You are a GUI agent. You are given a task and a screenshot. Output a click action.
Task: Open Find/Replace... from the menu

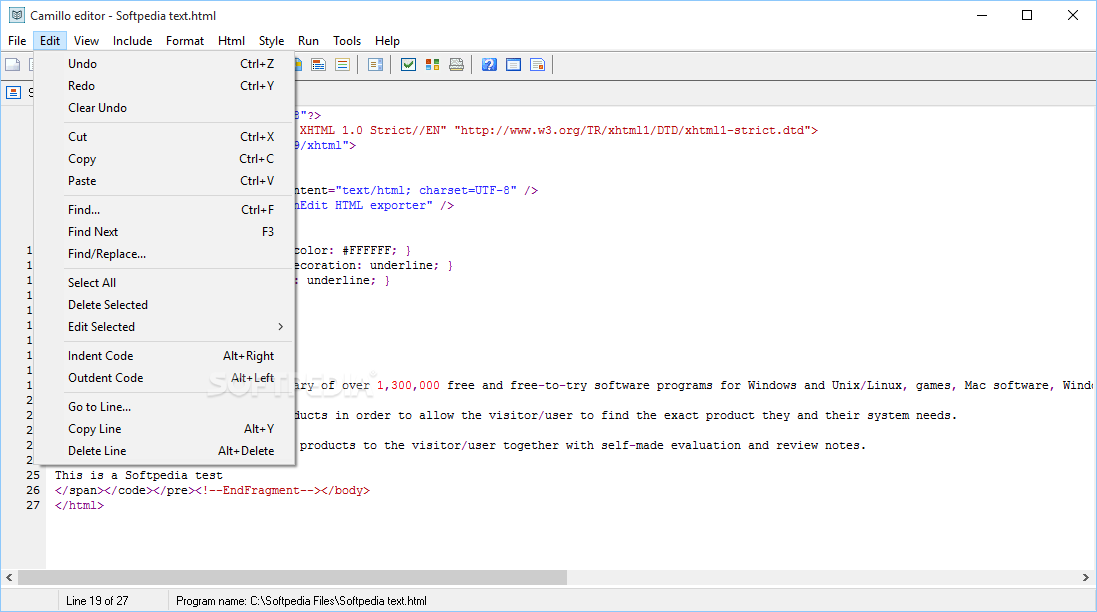(x=164, y=254)
